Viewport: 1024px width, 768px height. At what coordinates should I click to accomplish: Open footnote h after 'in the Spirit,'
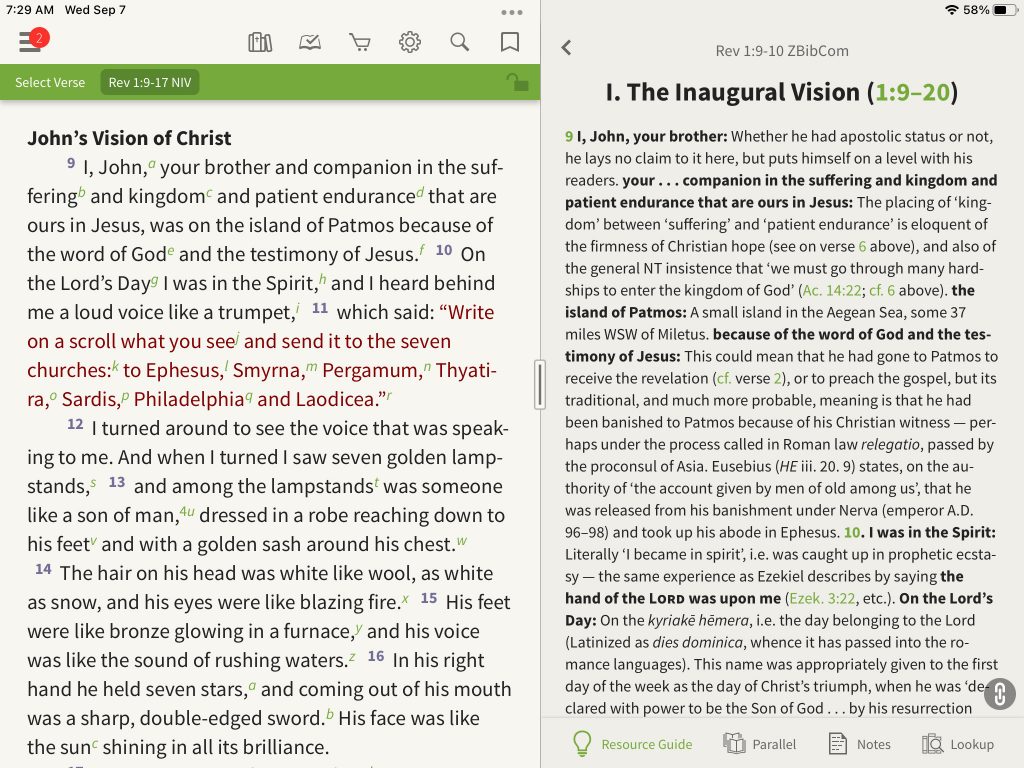(323, 278)
